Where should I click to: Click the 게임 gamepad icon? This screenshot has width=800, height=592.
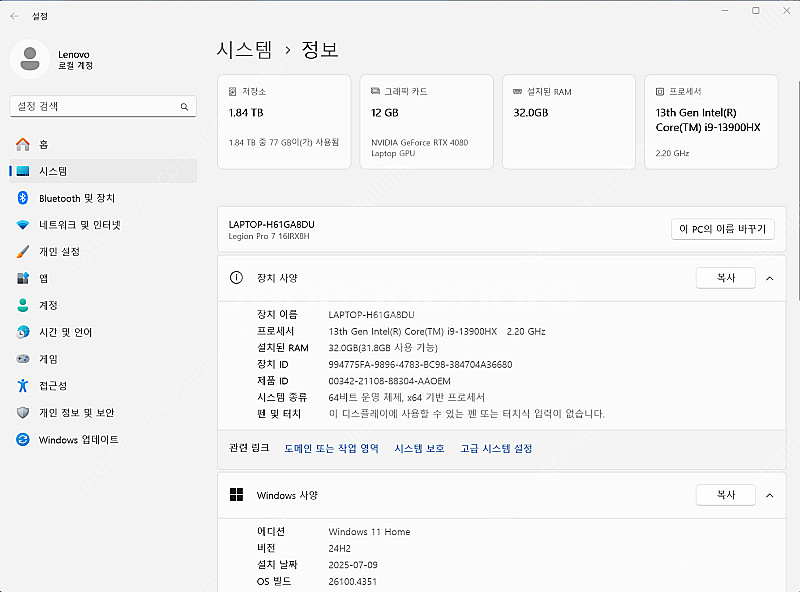click(22, 359)
